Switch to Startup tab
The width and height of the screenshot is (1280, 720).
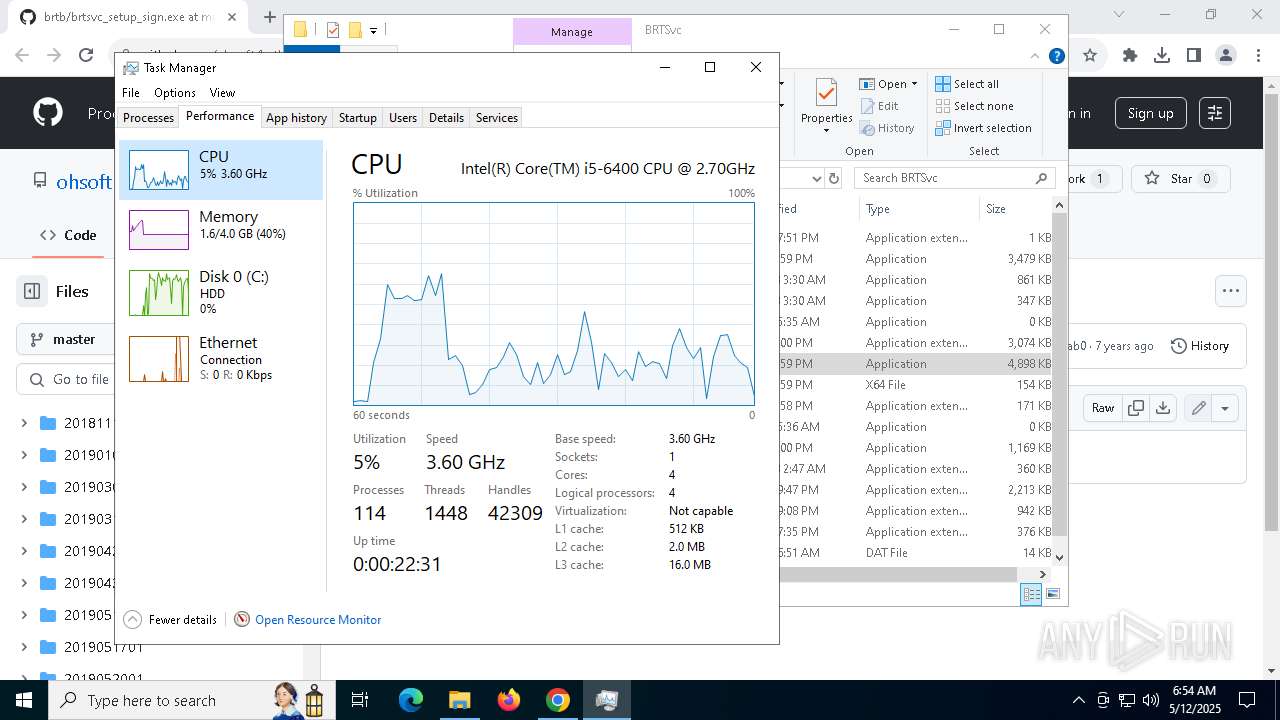357,117
